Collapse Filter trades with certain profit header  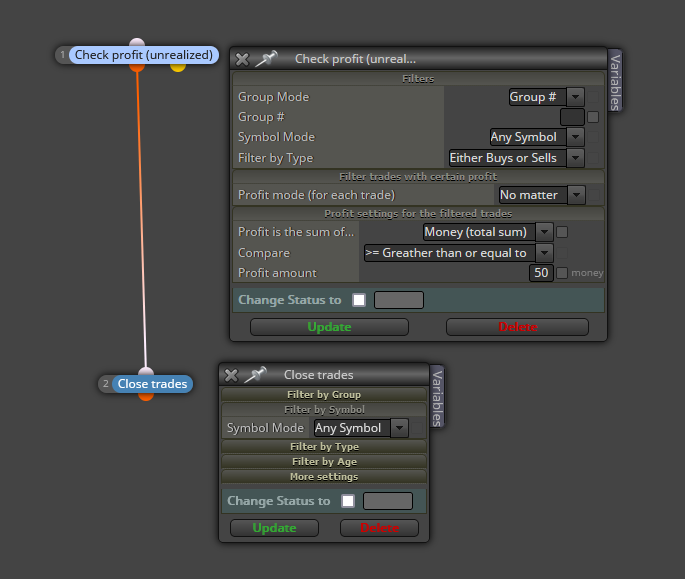click(x=418, y=177)
